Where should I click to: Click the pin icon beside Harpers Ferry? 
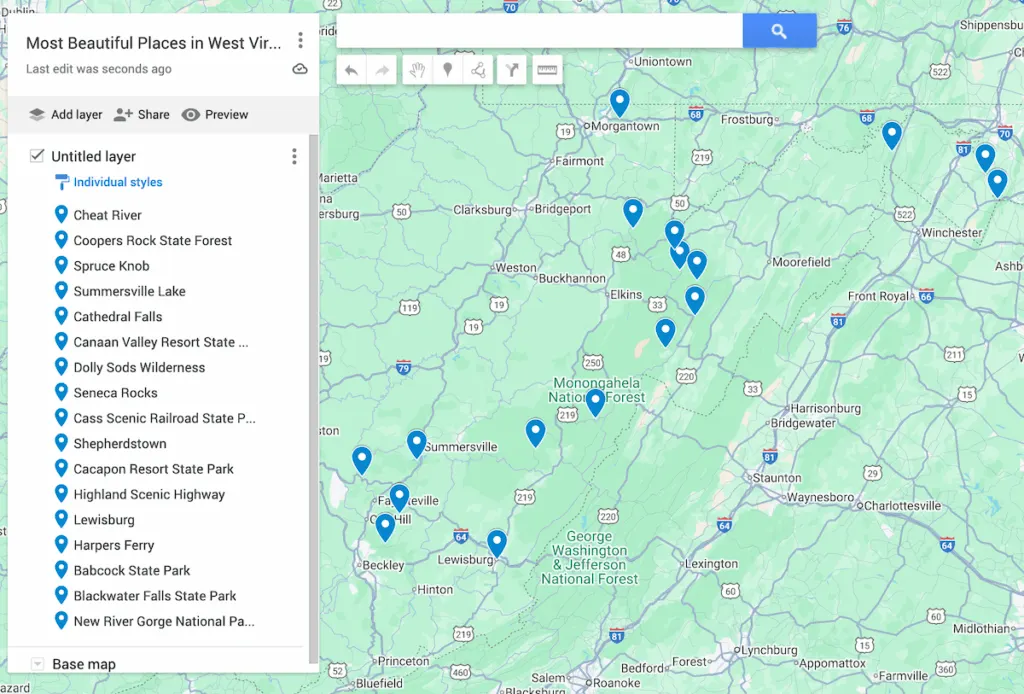tap(61, 544)
